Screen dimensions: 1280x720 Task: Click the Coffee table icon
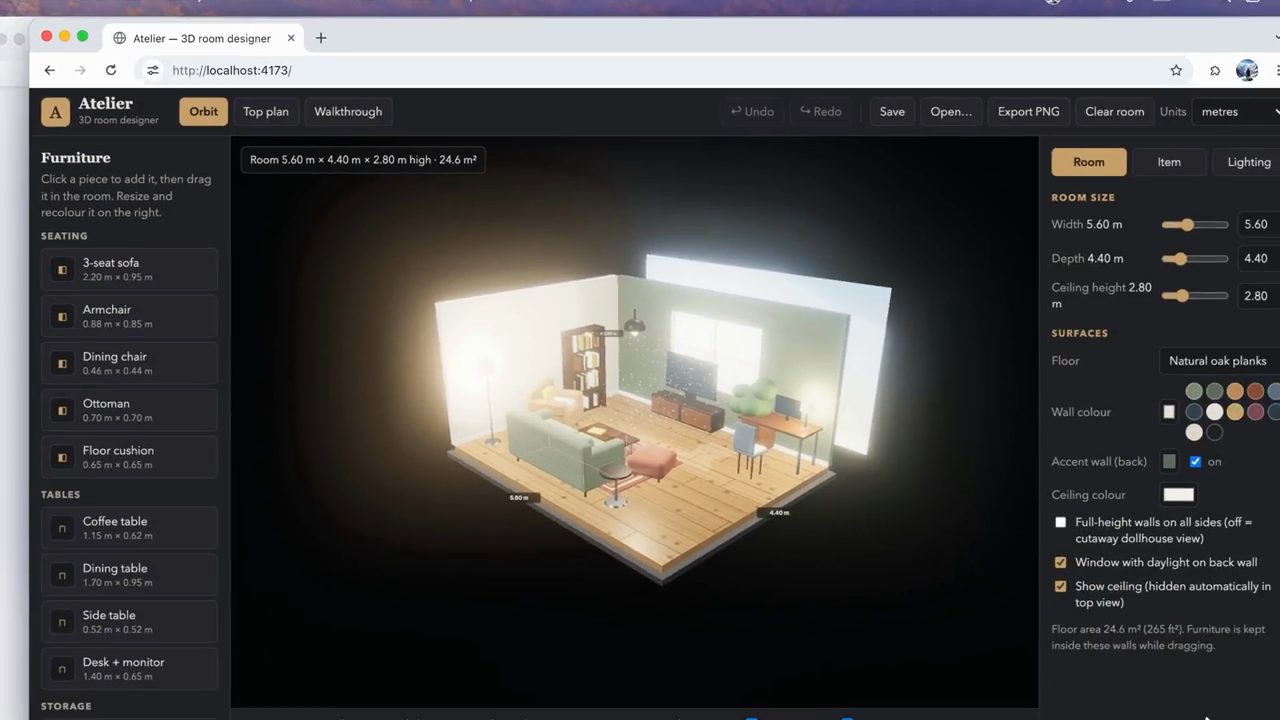tap(62, 529)
